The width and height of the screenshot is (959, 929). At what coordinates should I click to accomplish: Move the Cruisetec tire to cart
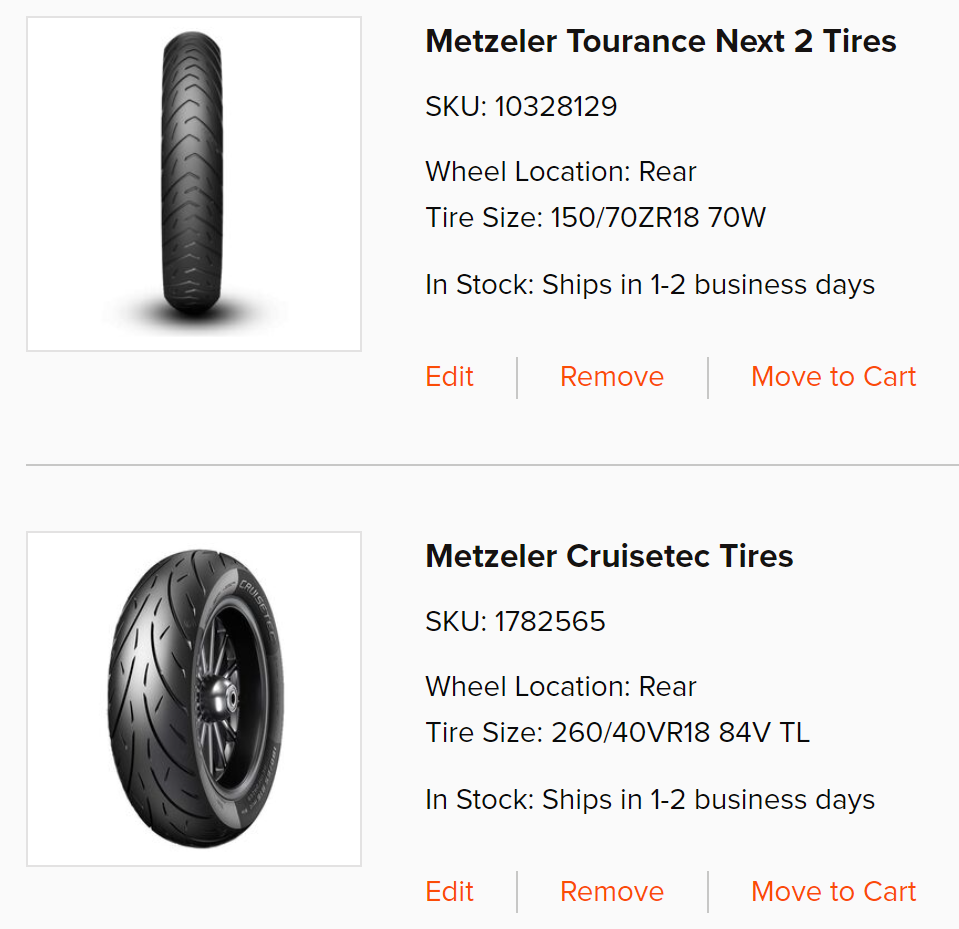pos(833,892)
